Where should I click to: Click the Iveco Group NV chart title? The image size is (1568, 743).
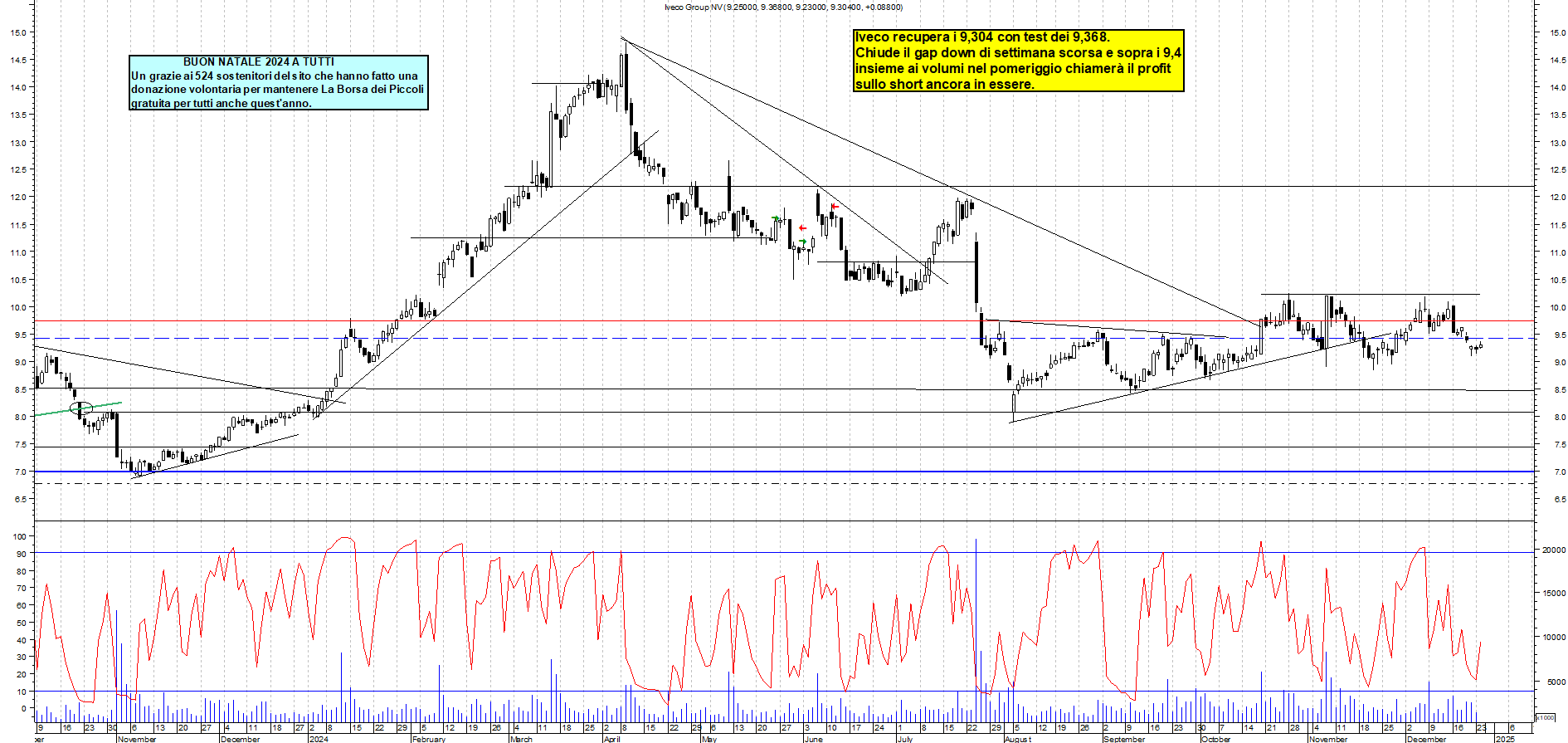pyautogui.click(x=783, y=7)
